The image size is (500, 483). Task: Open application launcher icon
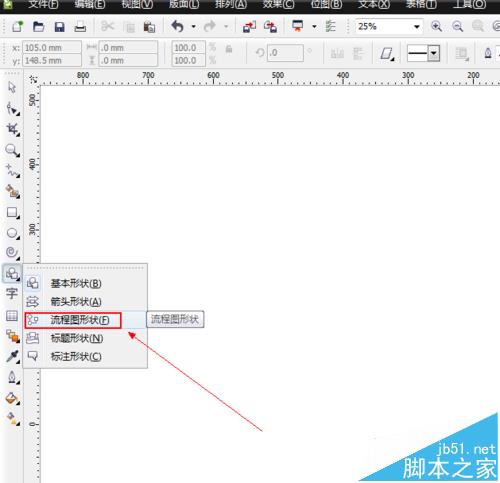pyautogui.click(x=297, y=26)
